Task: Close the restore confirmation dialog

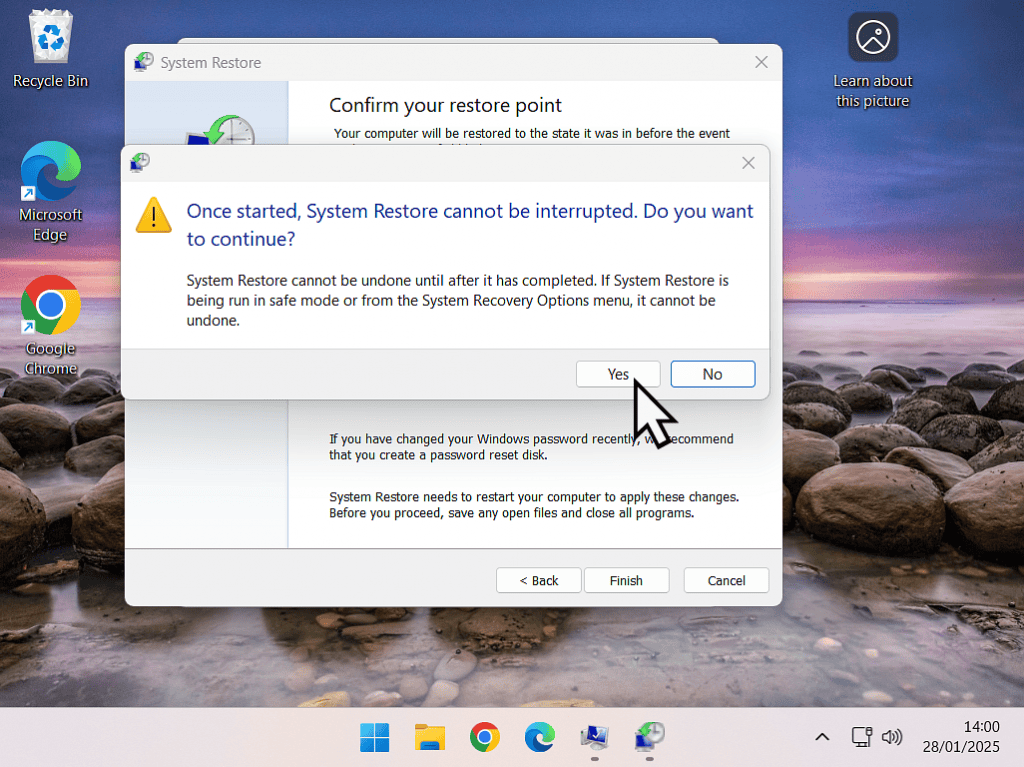Action: 748,163
